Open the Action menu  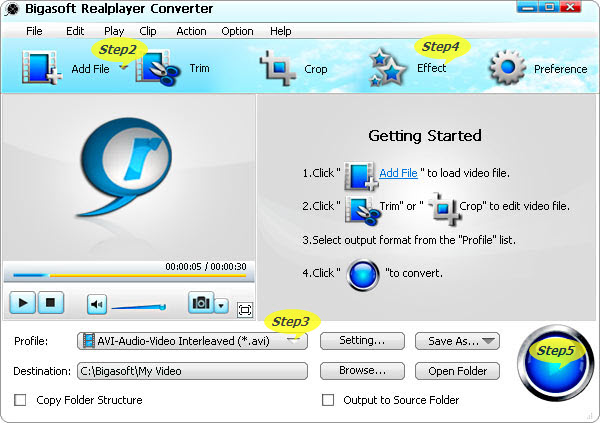191,31
